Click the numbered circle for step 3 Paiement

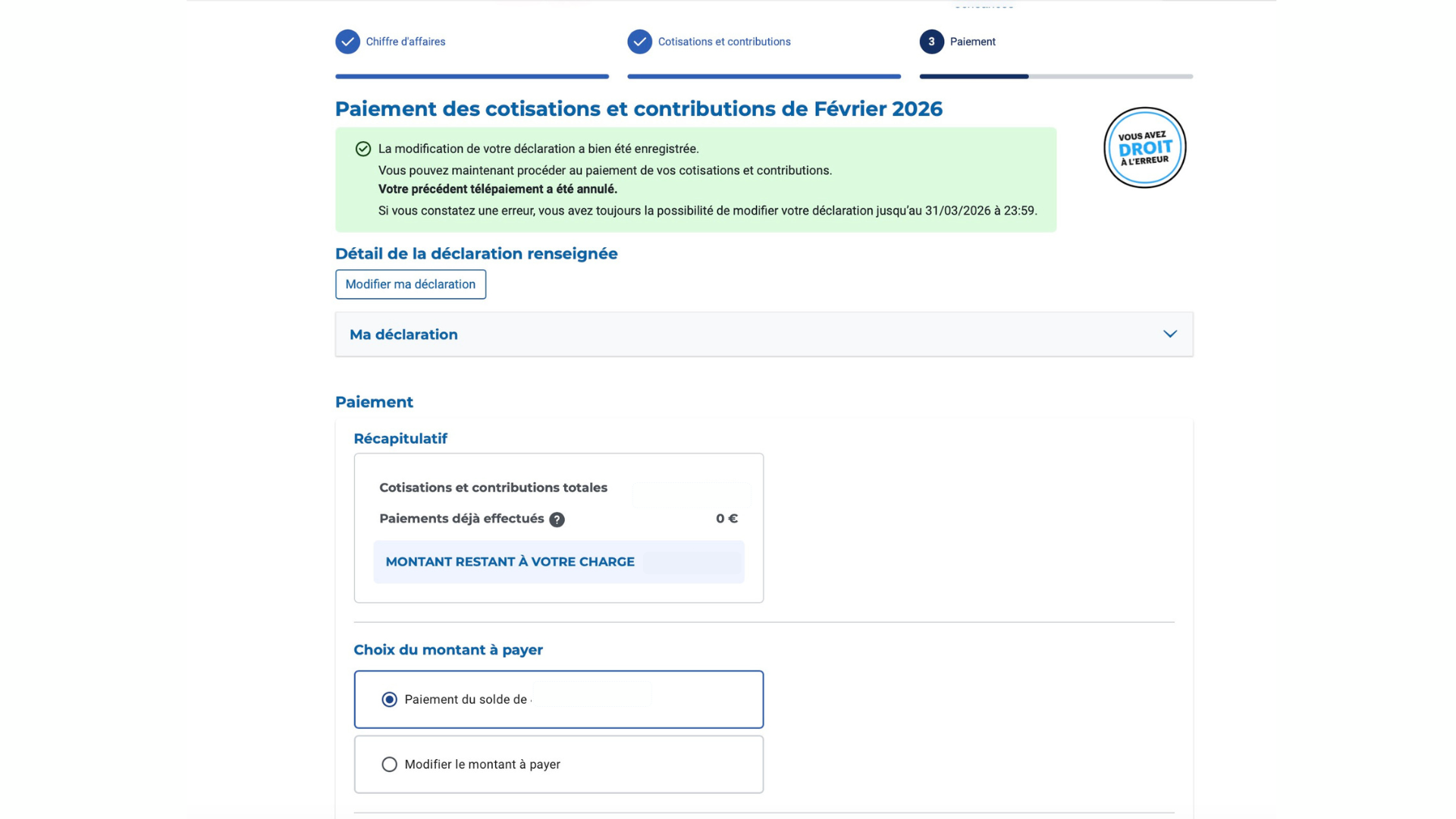[x=931, y=42]
